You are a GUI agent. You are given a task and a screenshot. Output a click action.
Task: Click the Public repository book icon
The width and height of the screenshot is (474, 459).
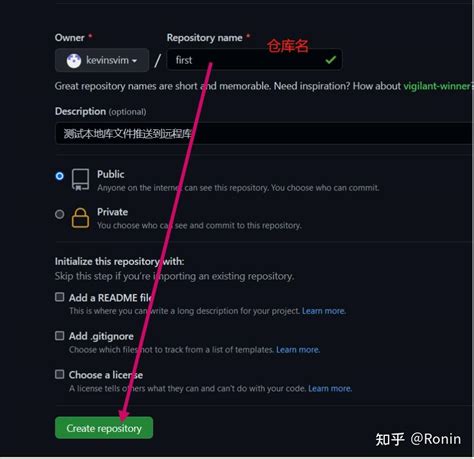click(x=80, y=179)
